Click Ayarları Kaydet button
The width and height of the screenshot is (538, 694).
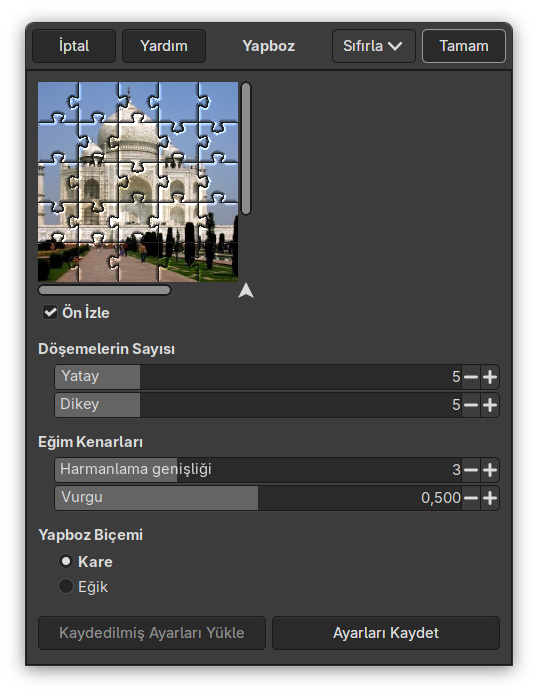(386, 633)
